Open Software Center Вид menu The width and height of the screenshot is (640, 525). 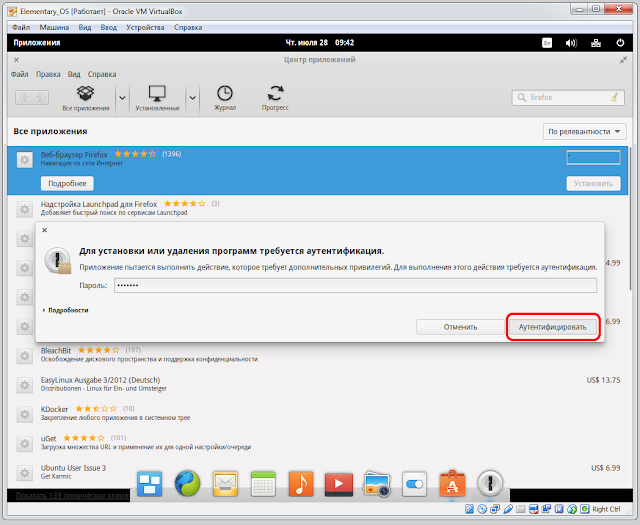click(x=74, y=74)
